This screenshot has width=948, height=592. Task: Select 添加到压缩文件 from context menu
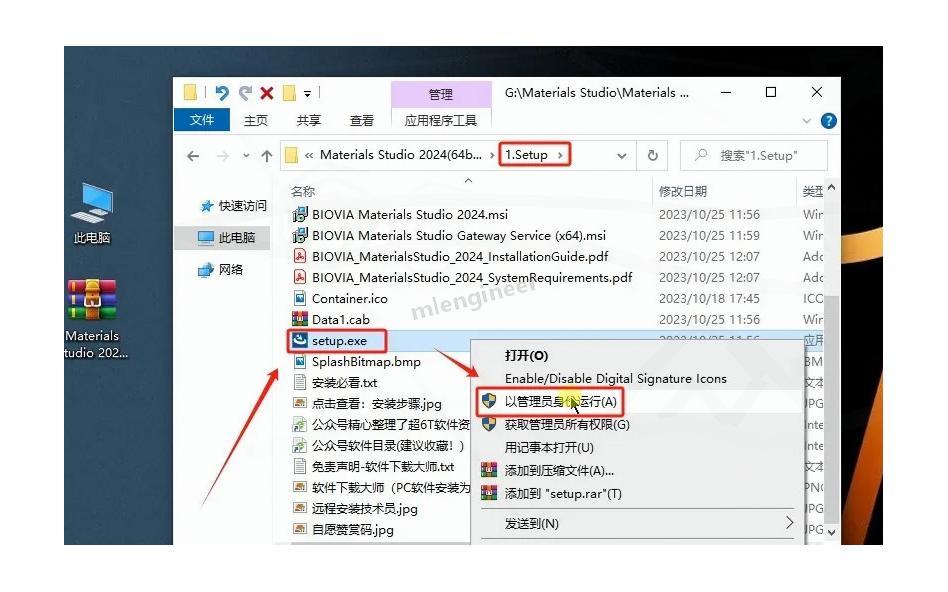(x=558, y=470)
